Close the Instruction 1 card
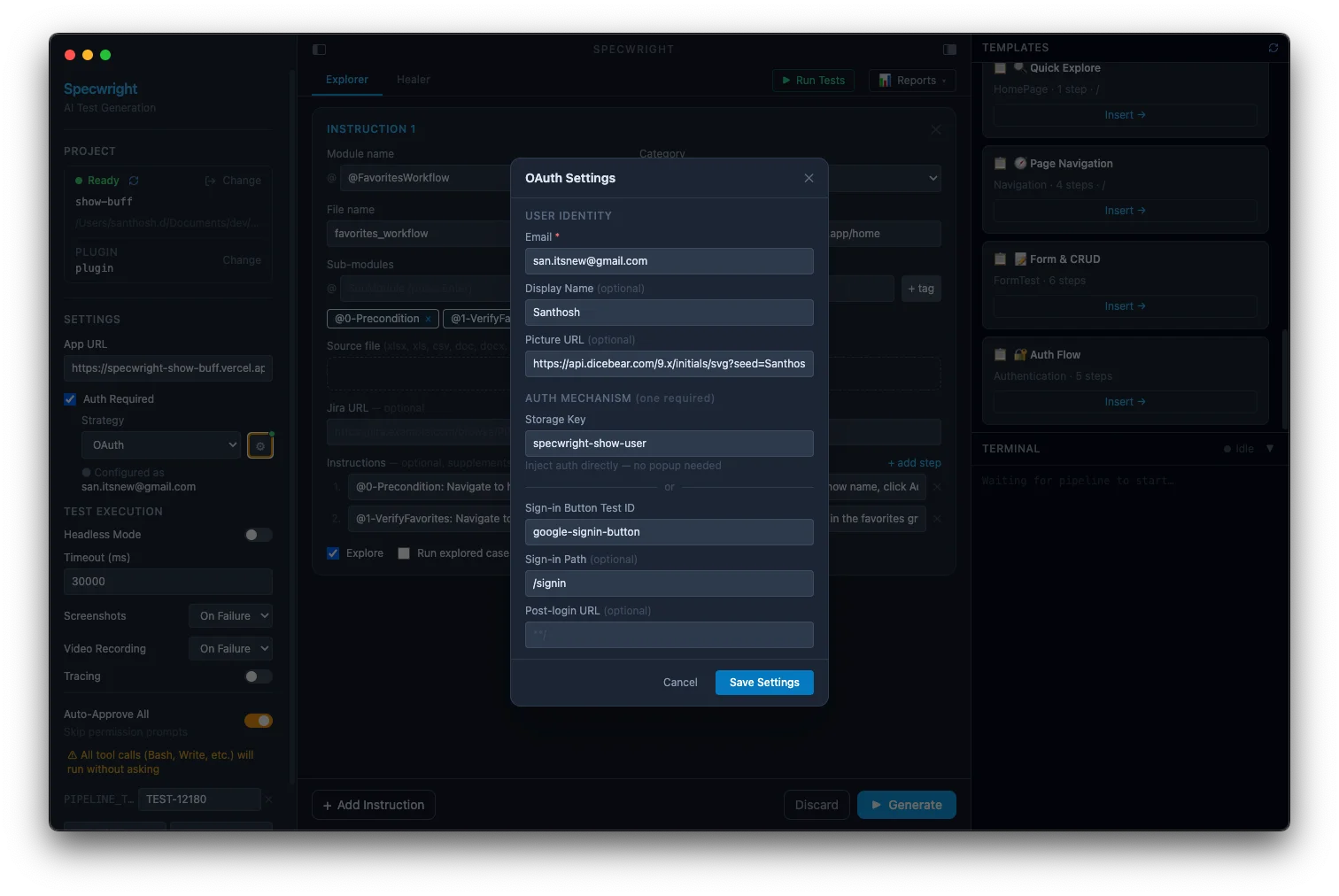1339x896 pixels. 936,129
